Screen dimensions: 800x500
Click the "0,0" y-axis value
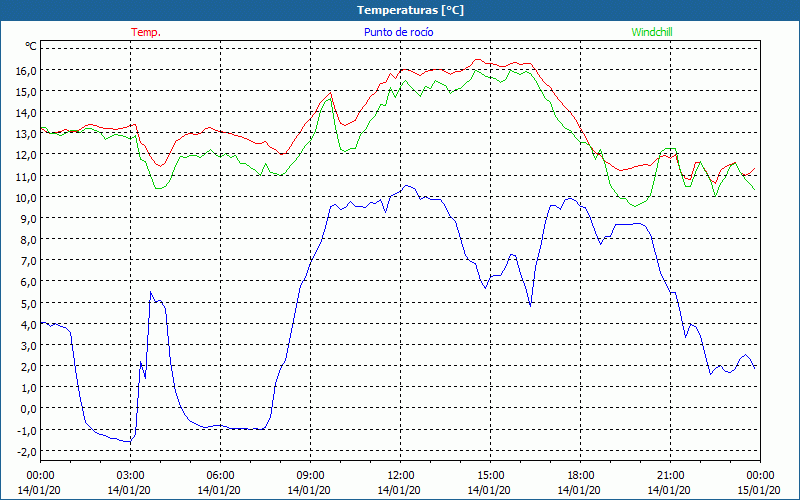coord(29,409)
